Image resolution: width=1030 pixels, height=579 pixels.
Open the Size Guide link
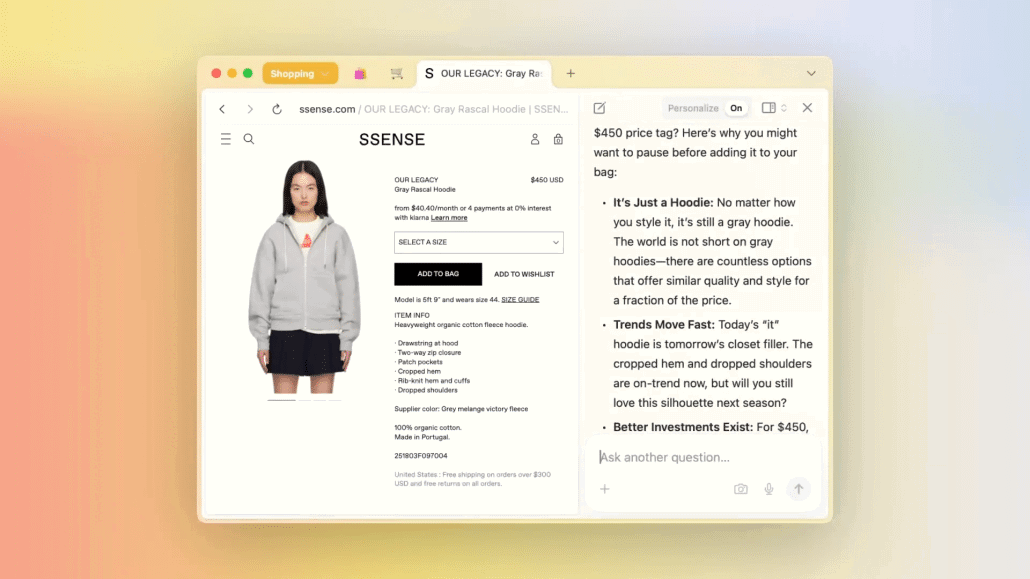click(520, 300)
